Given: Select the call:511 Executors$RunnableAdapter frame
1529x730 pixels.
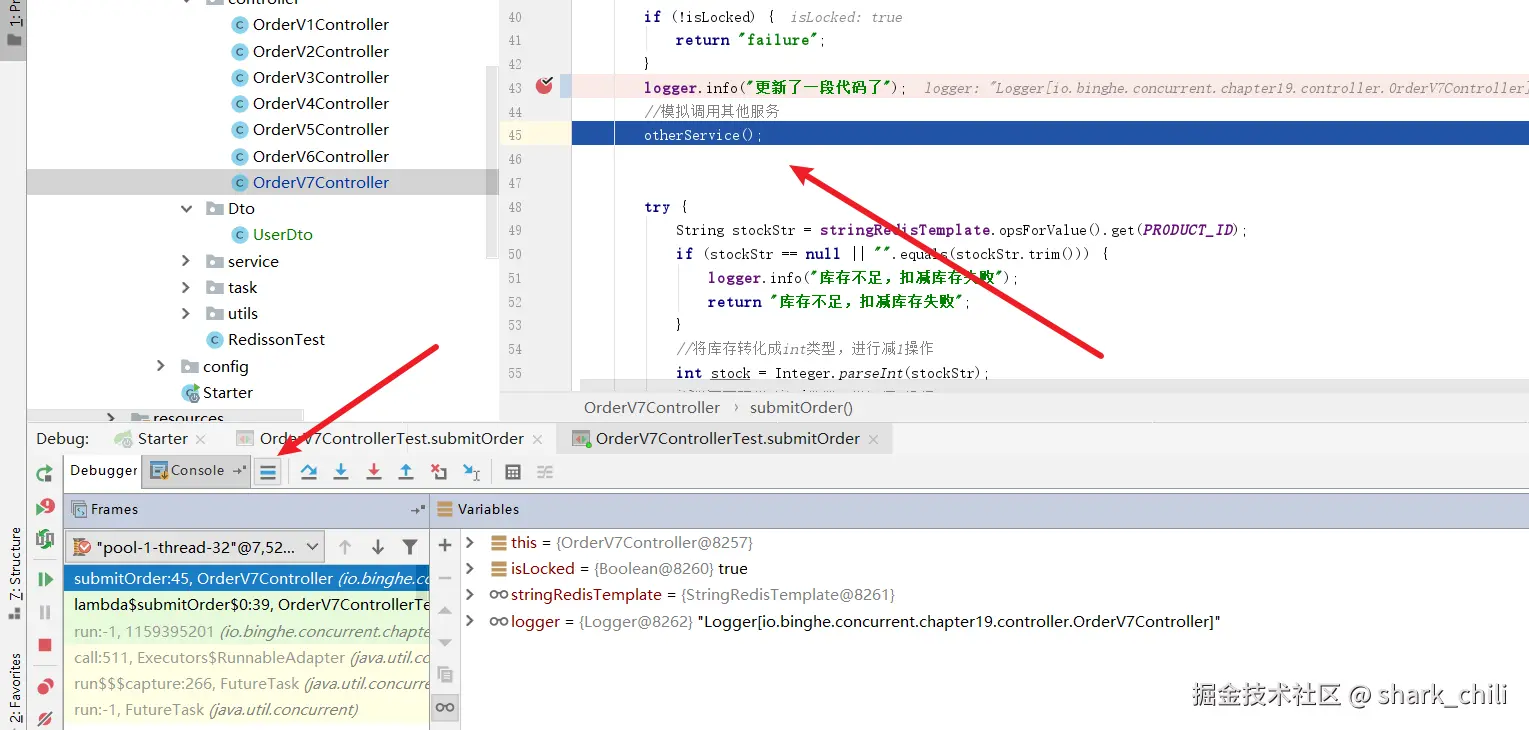Looking at the screenshot, I should click(x=246, y=658).
